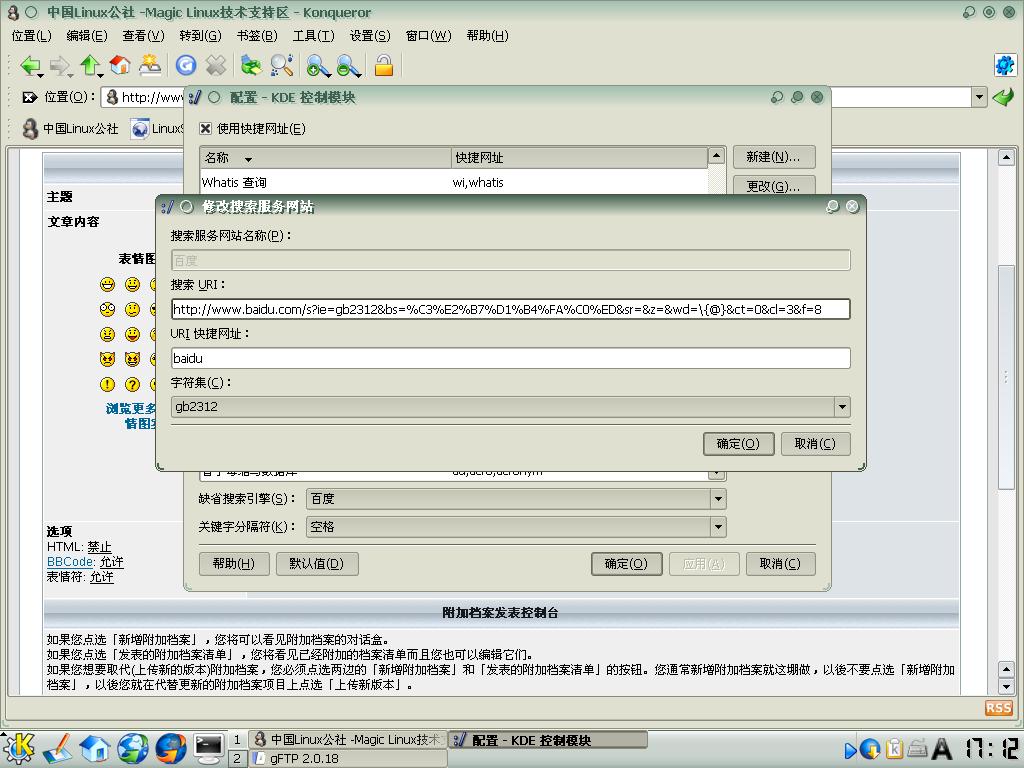Open the 帮助(H) menu in the menu bar

coord(487,35)
